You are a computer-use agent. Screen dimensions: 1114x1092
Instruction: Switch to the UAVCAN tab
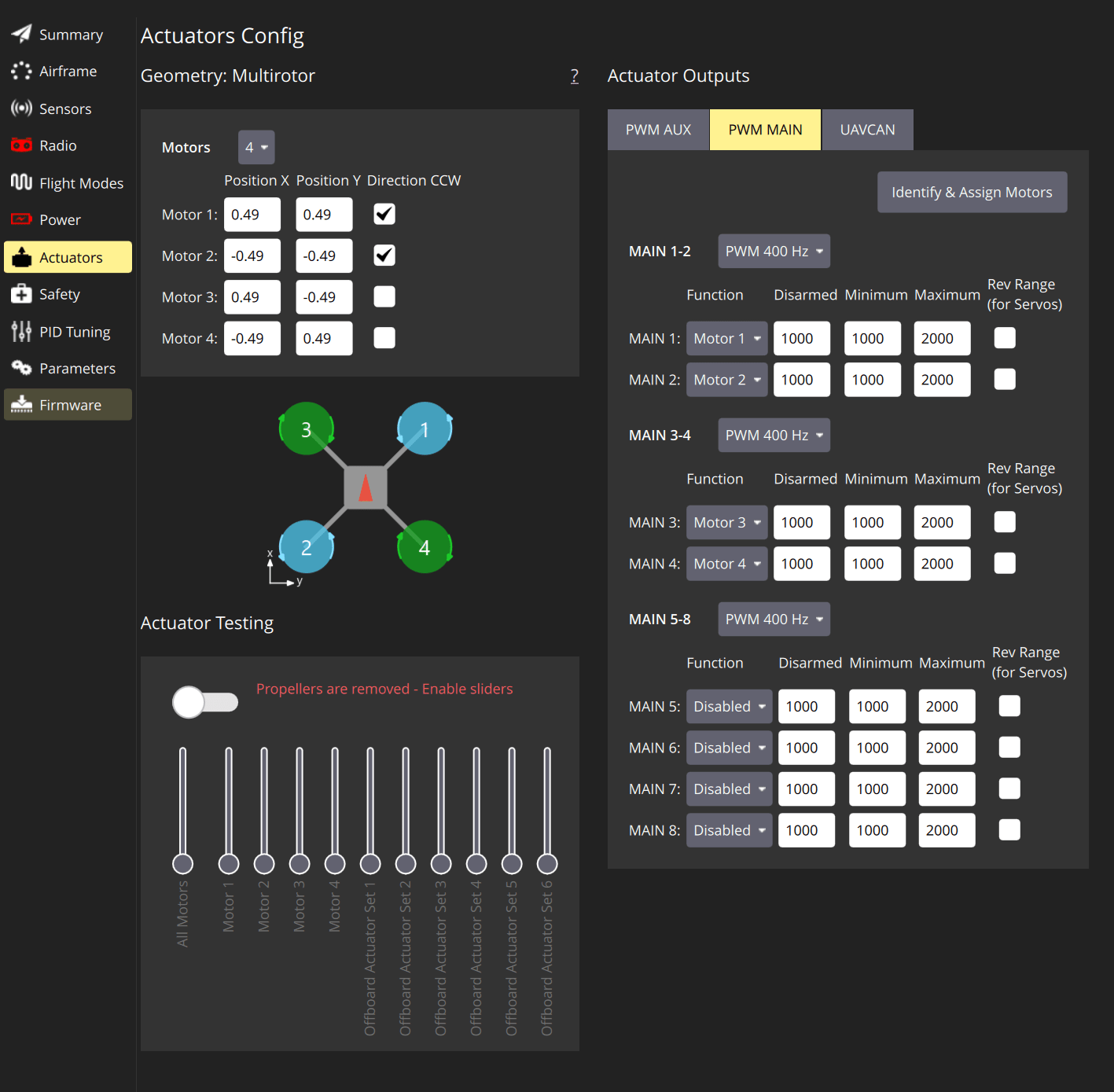[867, 129]
